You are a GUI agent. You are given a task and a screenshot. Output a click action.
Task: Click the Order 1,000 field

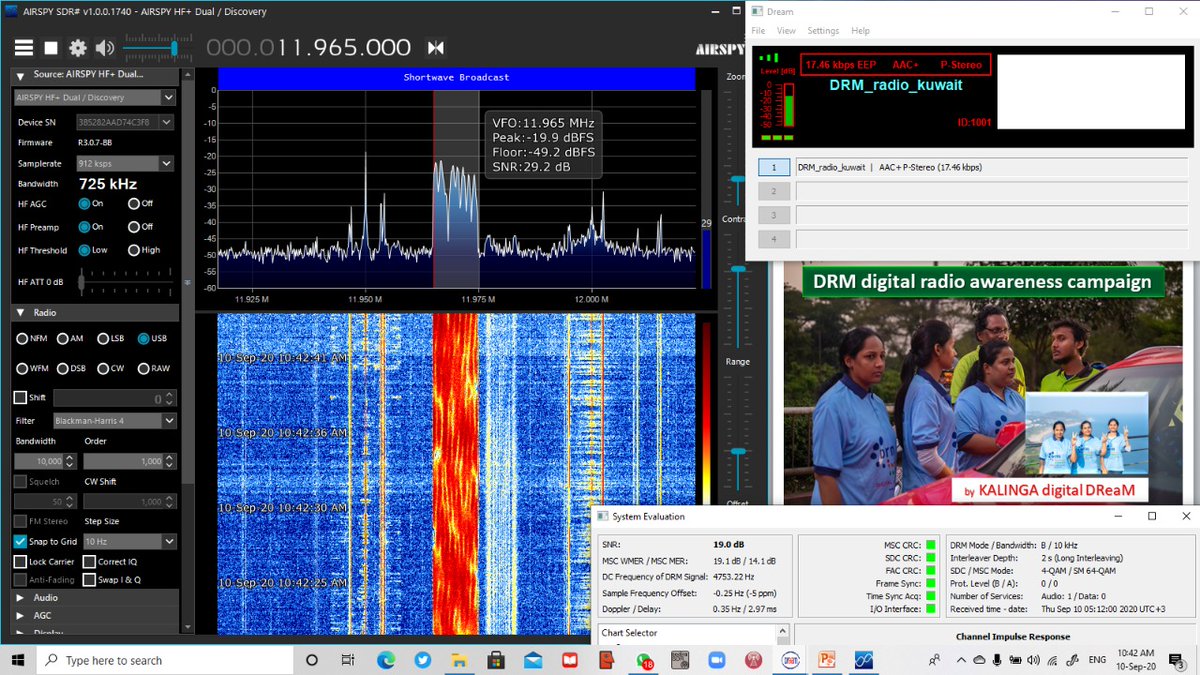130,461
